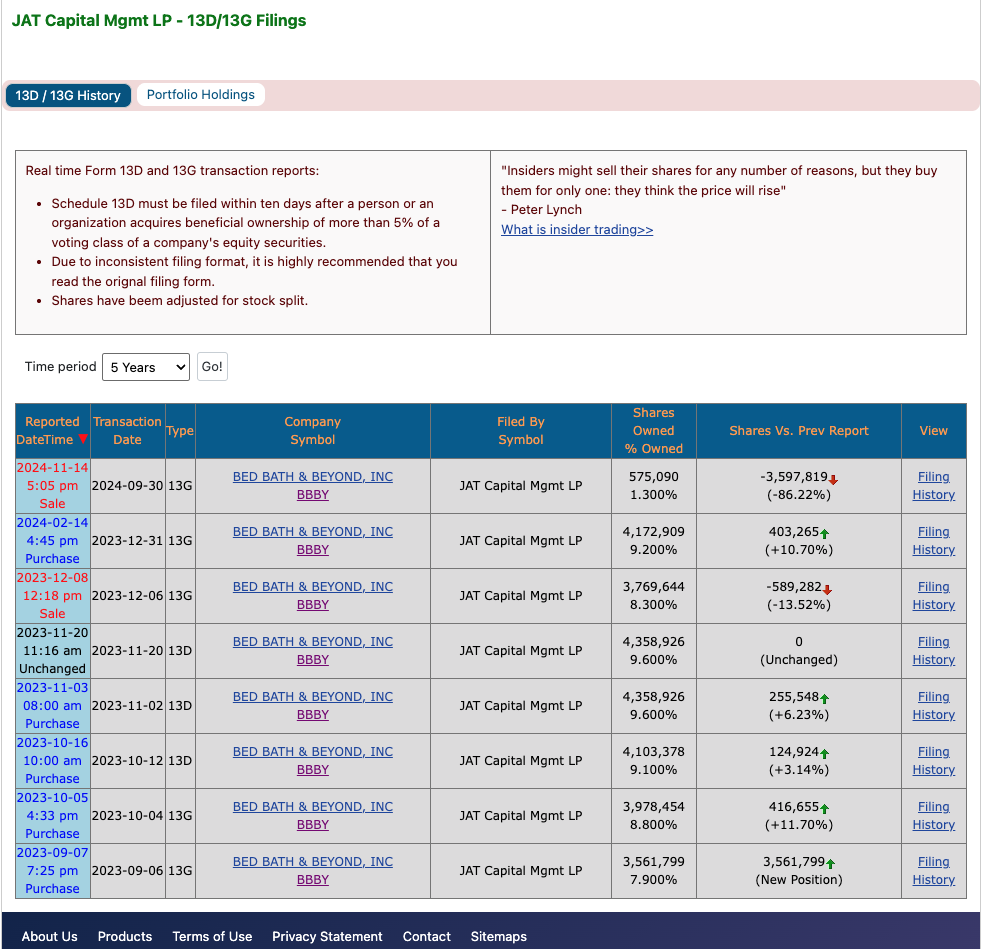This screenshot has width=1005, height=949.
Task: Click the Type column header
Action: point(180,431)
